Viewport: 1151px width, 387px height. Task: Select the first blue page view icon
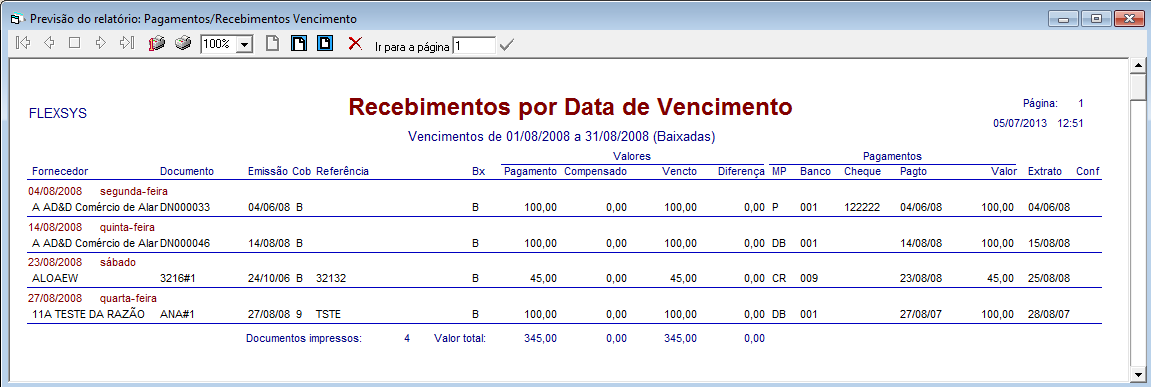[x=299, y=43]
